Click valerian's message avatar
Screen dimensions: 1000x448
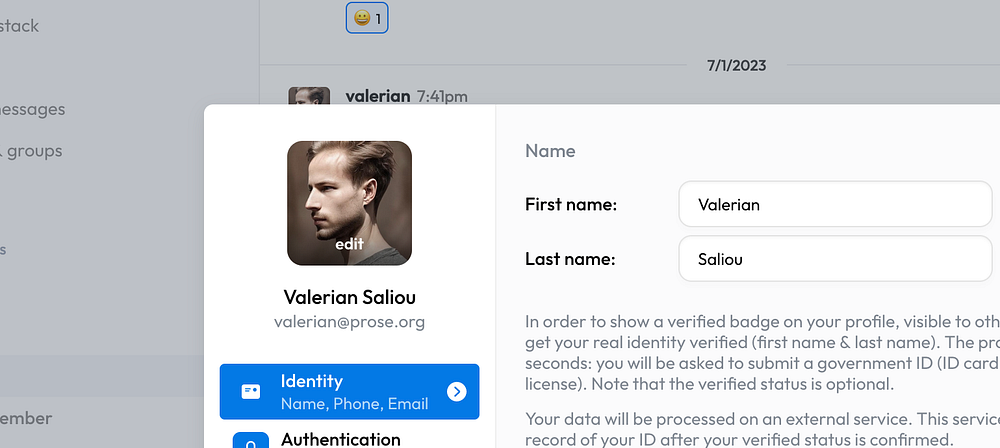(309, 97)
